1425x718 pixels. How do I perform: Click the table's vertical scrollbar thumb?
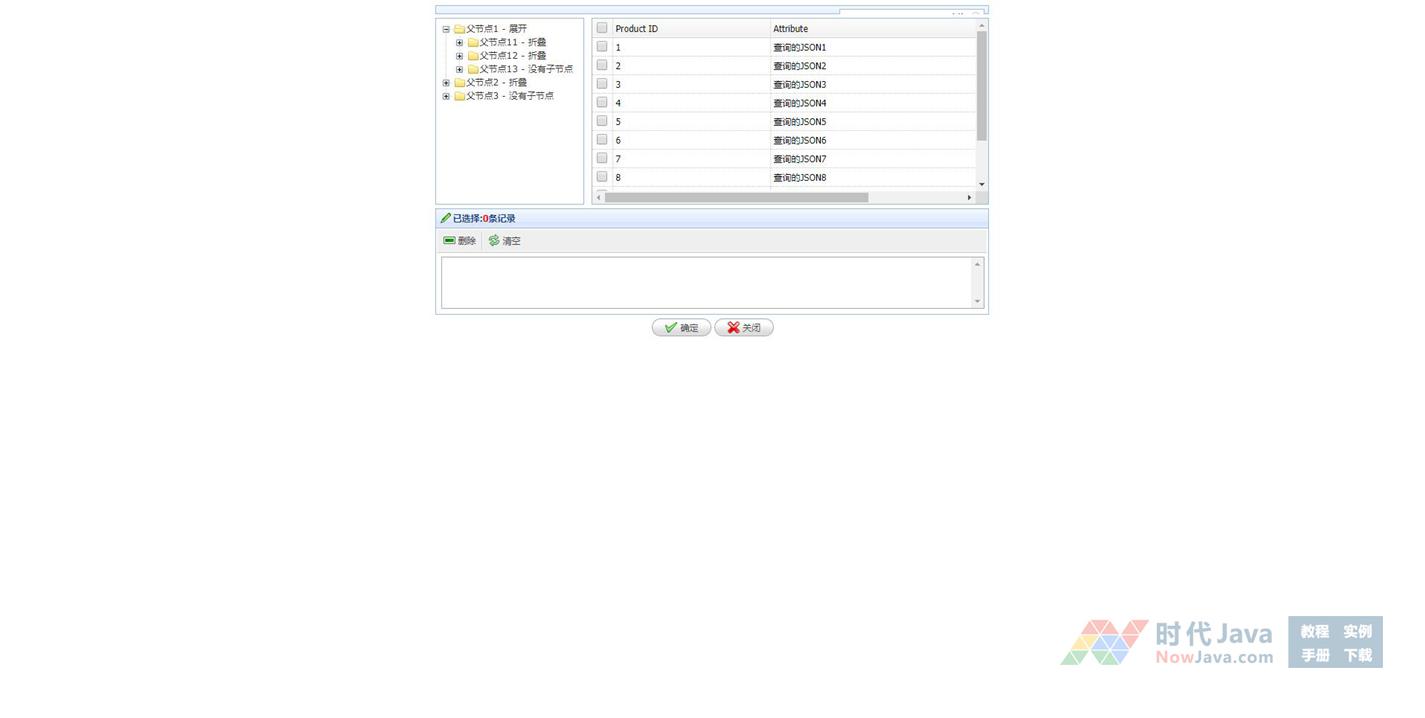pos(982,85)
